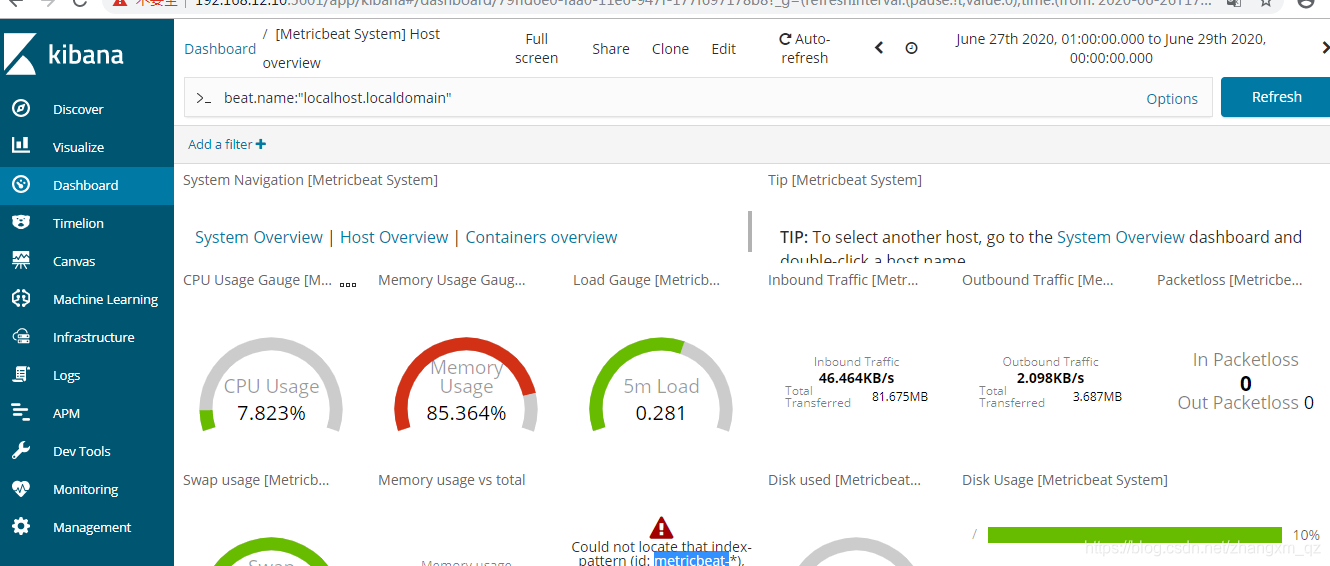The height and width of the screenshot is (566, 1330).
Task: Click the Canvas sidebar icon
Action: click(x=21, y=261)
